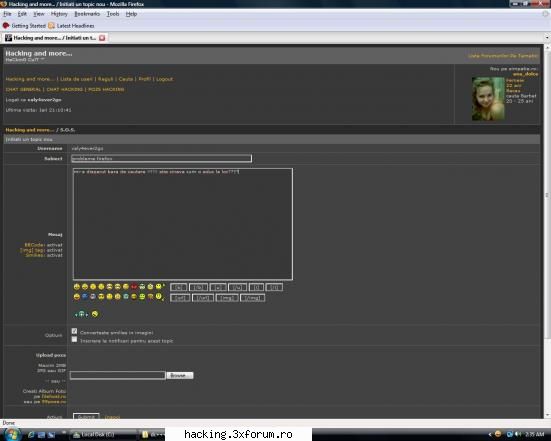Viewport: 551px width, 441px height.
Task: Click the upload file path field
Action: 117,375
